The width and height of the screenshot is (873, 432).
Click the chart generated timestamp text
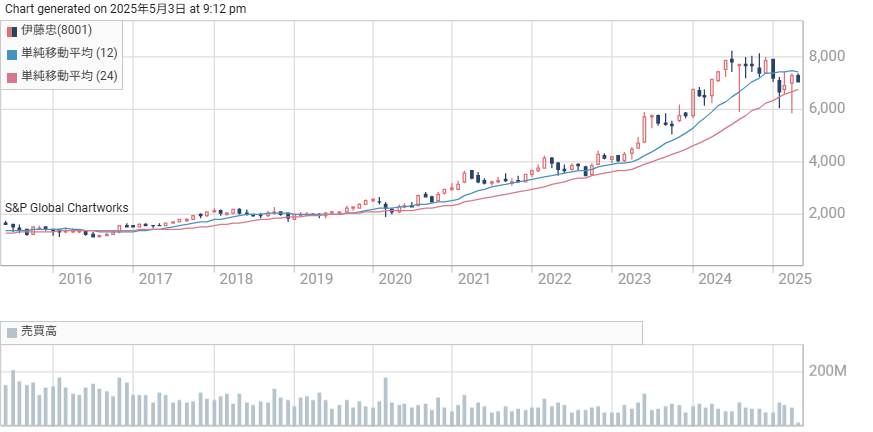125,9
